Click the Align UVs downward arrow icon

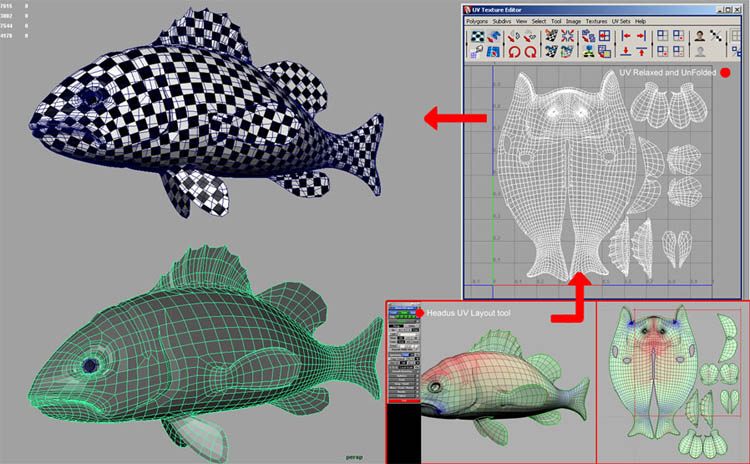click(x=626, y=51)
